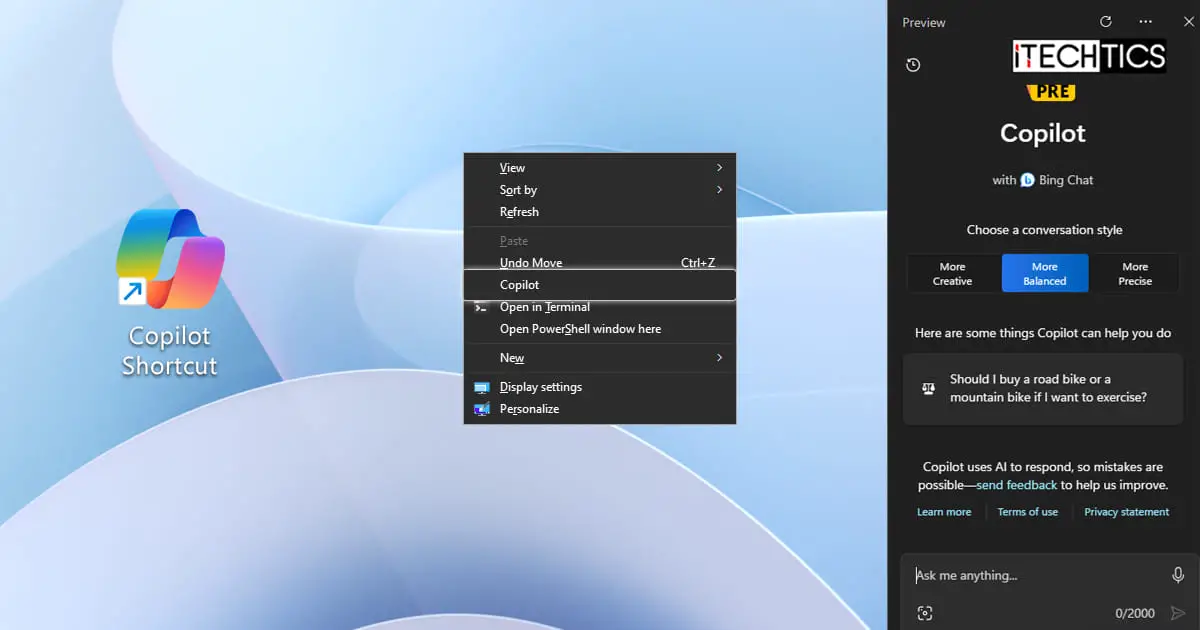This screenshot has width=1200, height=630.
Task: Choose Open in Terminal
Action: 600,307
